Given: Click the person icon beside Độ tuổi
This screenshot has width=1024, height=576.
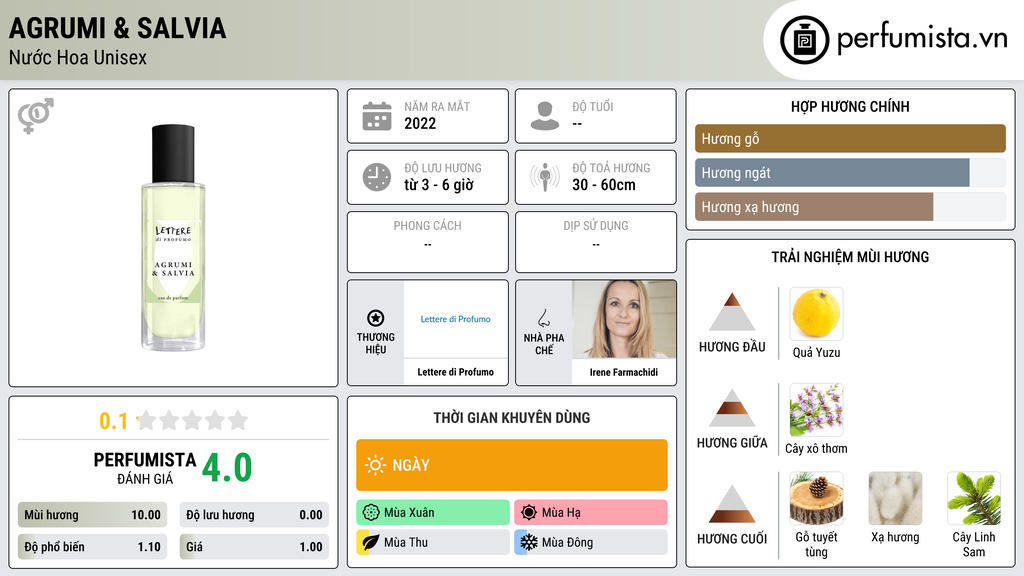Looking at the screenshot, I should pyautogui.click(x=545, y=116).
